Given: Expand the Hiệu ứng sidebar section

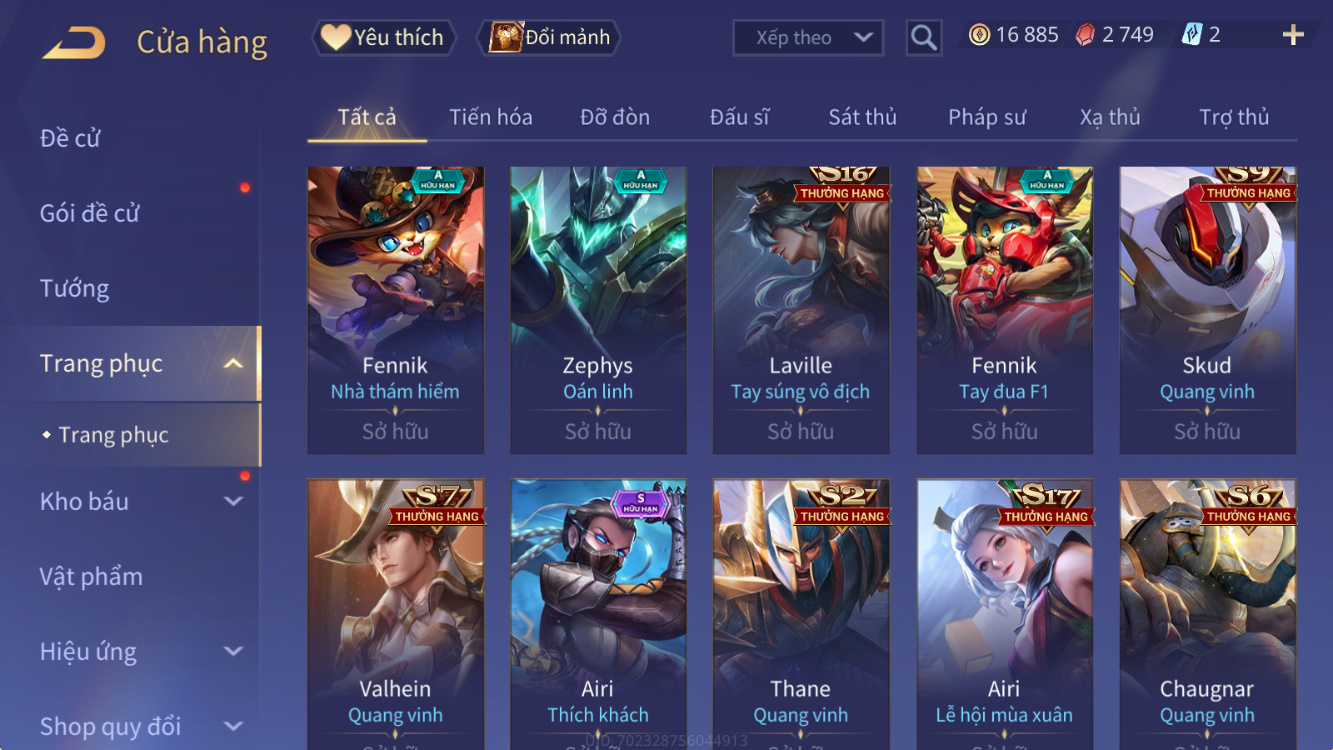Looking at the screenshot, I should coord(233,651).
